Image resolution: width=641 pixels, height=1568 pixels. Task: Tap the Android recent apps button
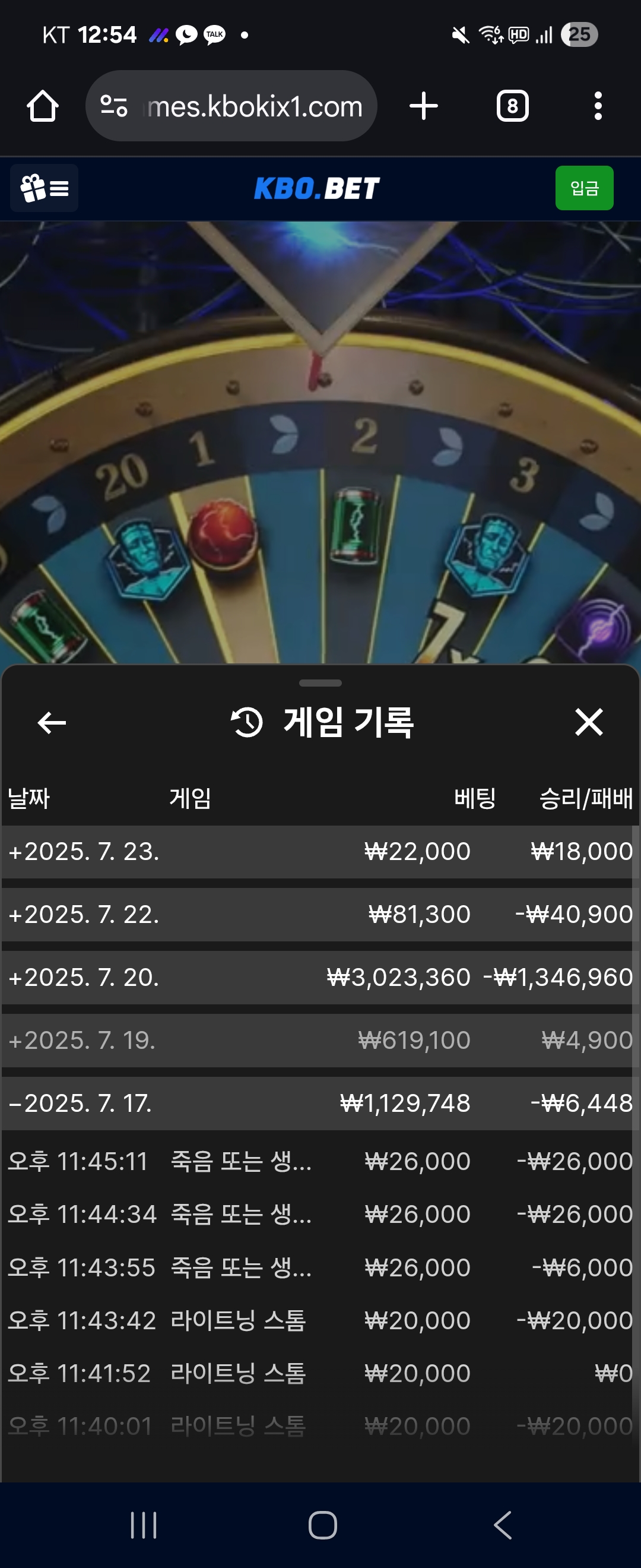[144, 1525]
